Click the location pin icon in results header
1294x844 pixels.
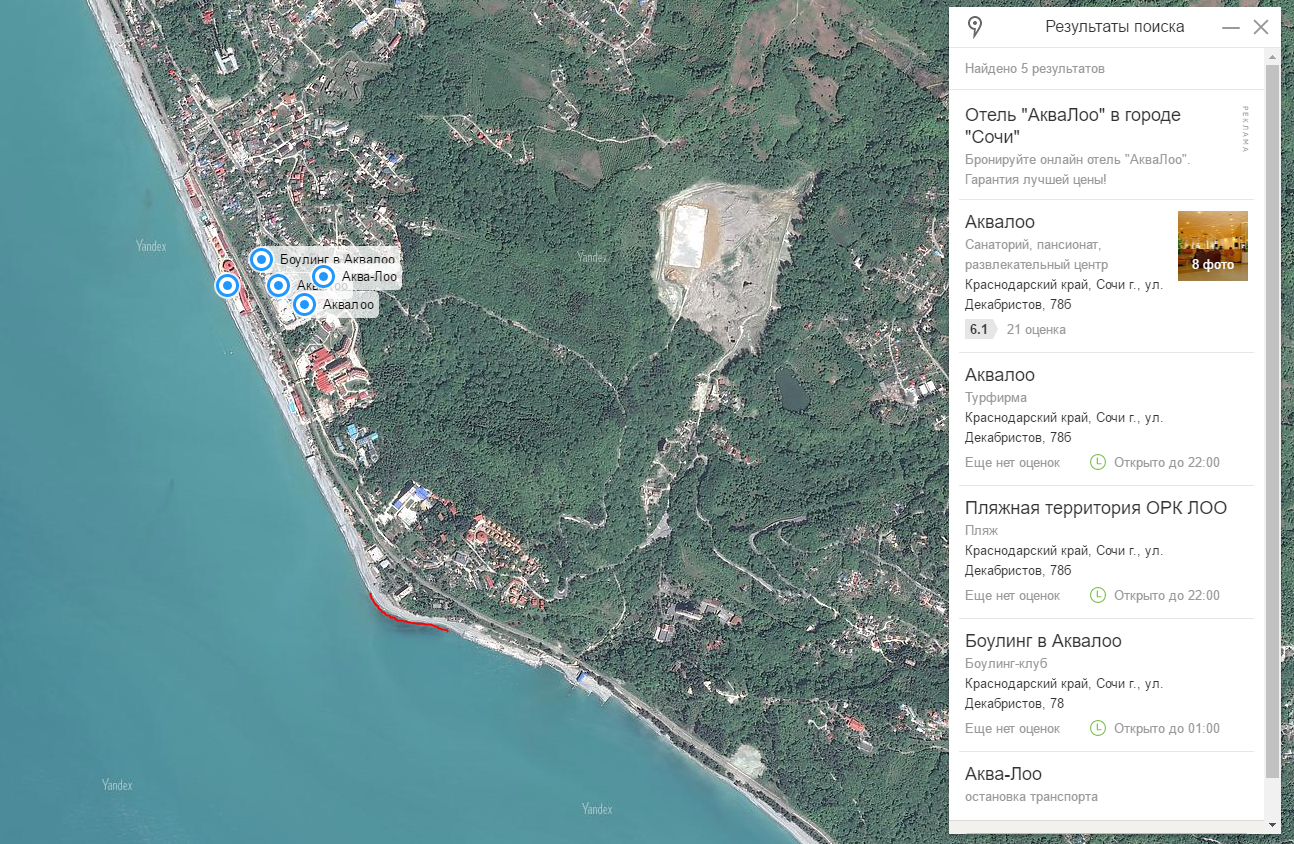tap(975, 27)
